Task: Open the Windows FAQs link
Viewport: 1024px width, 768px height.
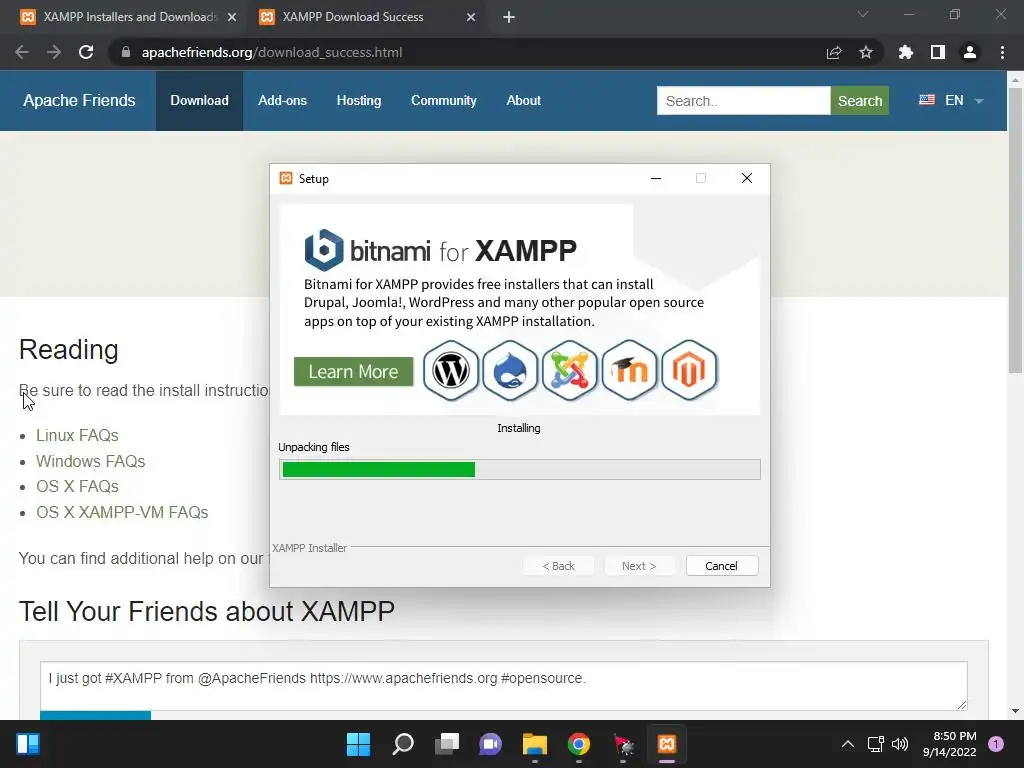Action: coord(90,461)
